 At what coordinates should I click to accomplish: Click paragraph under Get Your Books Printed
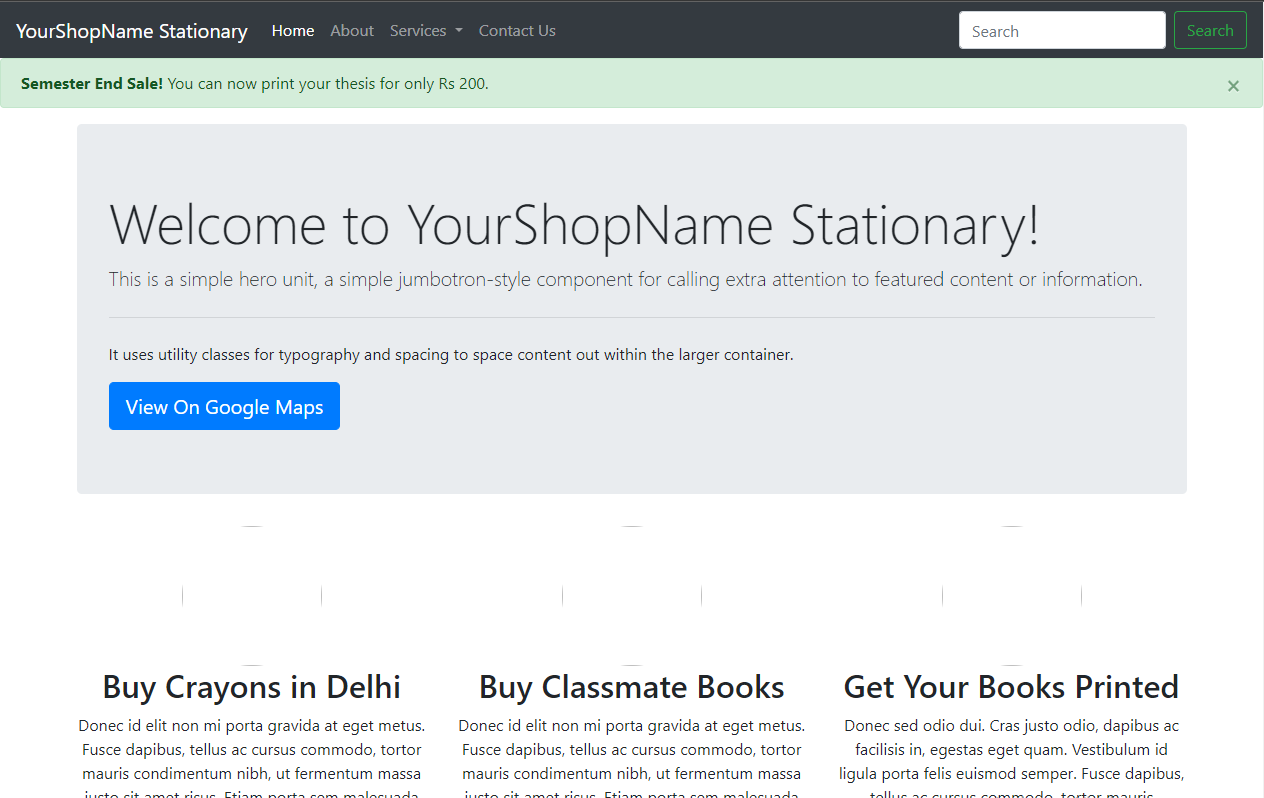(1012, 757)
